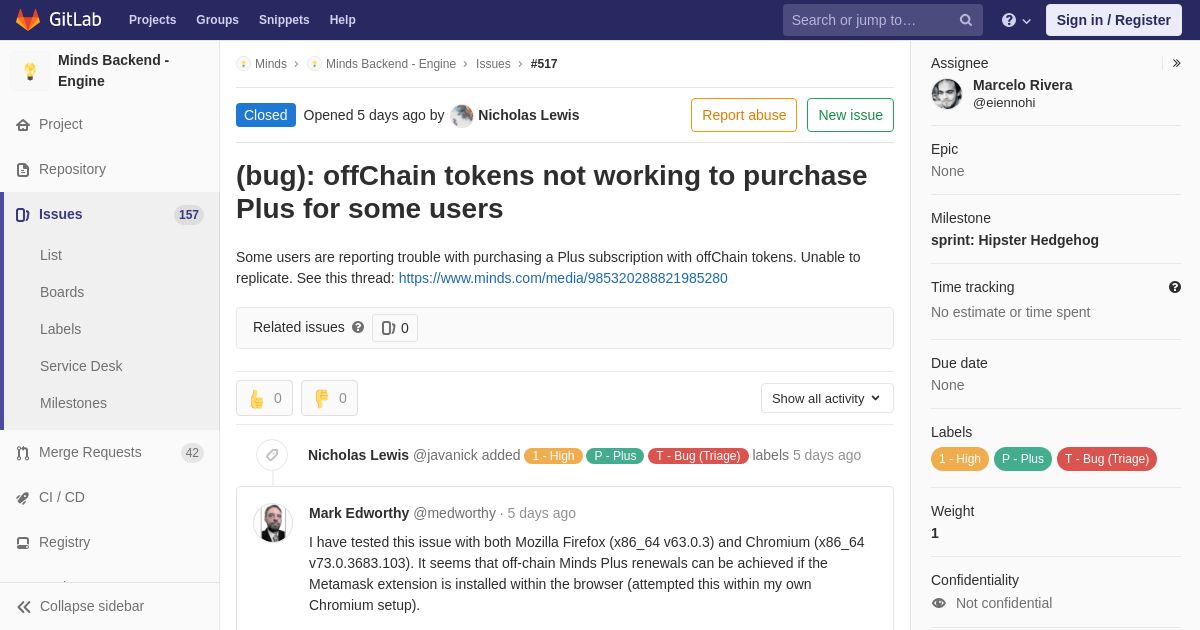
Task: Open Nicholas Lewis author profile link
Action: [528, 115]
